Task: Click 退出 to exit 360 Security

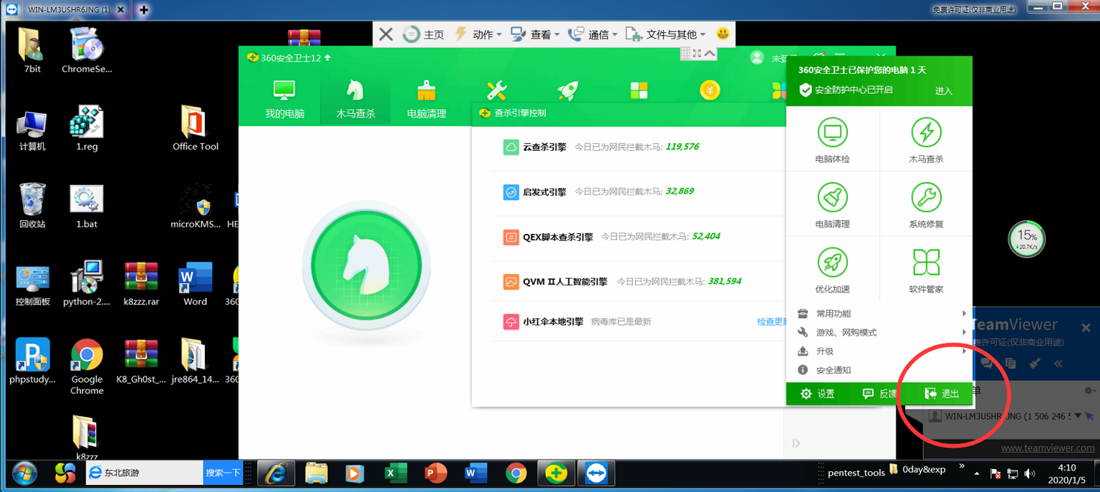Action: (941, 394)
